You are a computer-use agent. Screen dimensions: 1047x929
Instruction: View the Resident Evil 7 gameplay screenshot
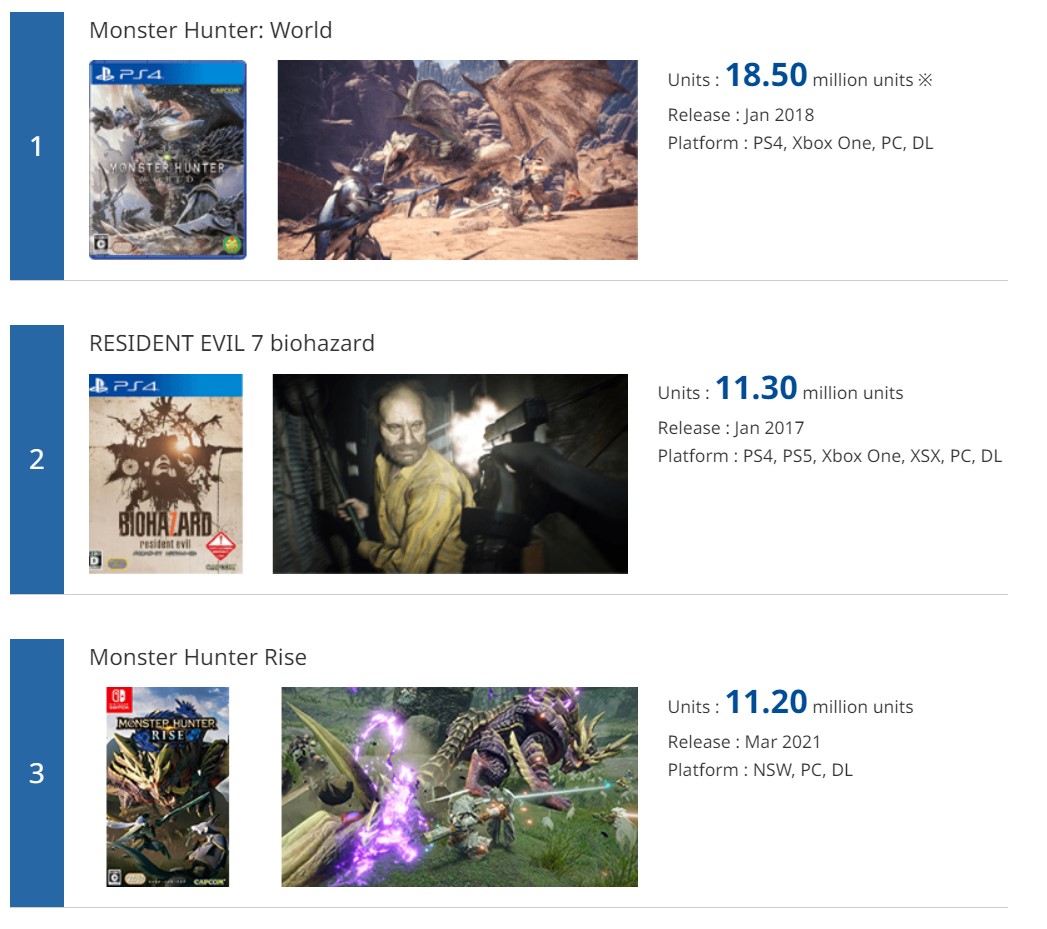(x=450, y=474)
